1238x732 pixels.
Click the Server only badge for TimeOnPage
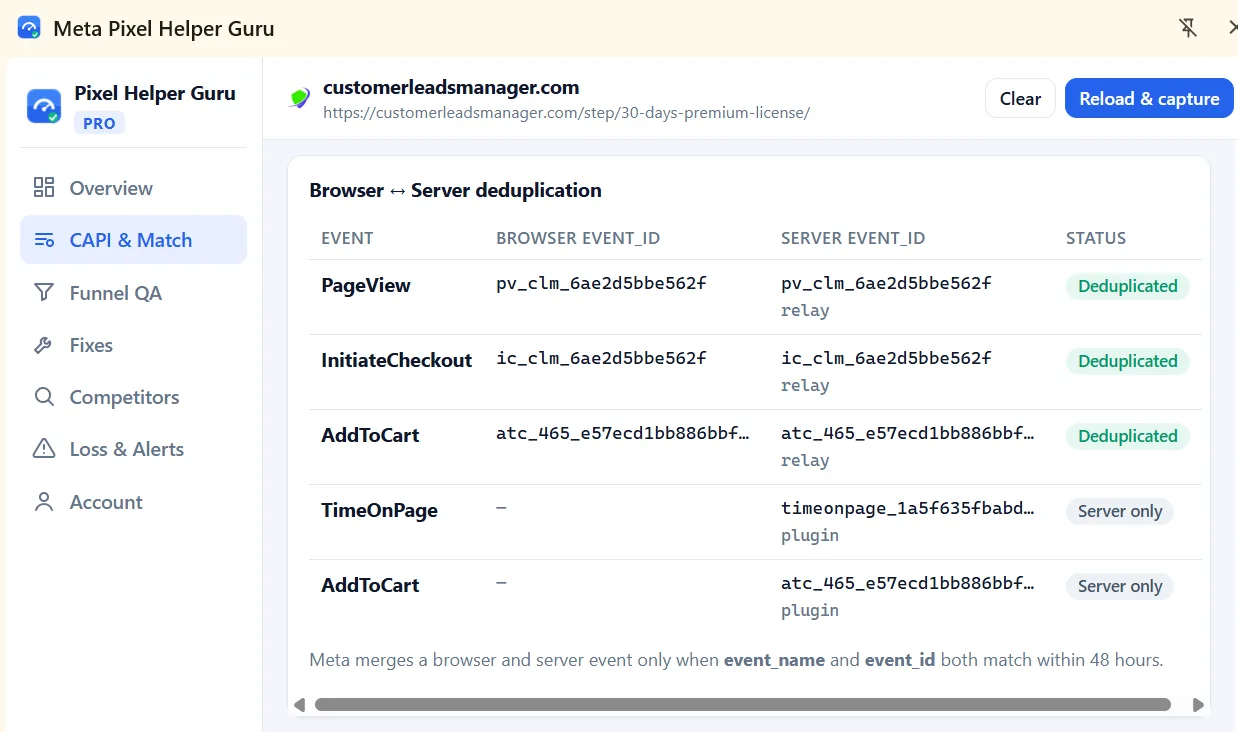tap(1119, 511)
